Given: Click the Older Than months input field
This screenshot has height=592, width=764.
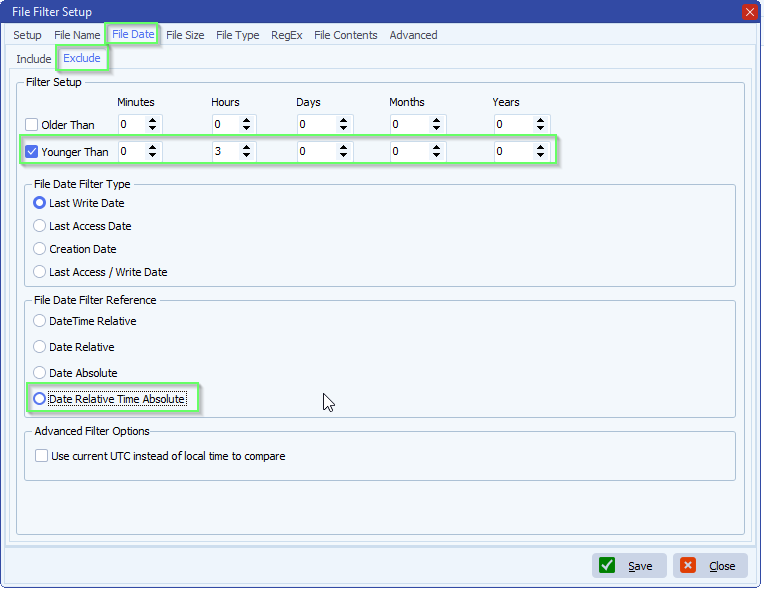Looking at the screenshot, I should tap(410, 124).
